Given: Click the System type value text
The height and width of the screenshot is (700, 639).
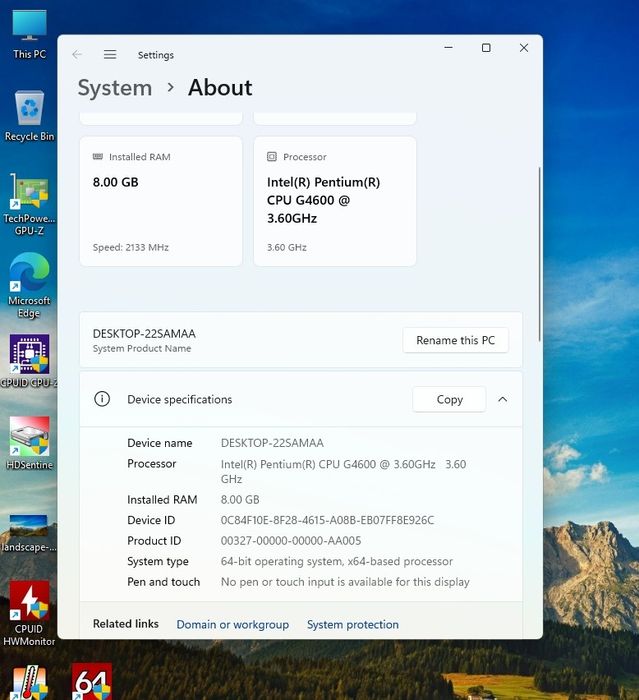Looking at the screenshot, I should 337,561.
